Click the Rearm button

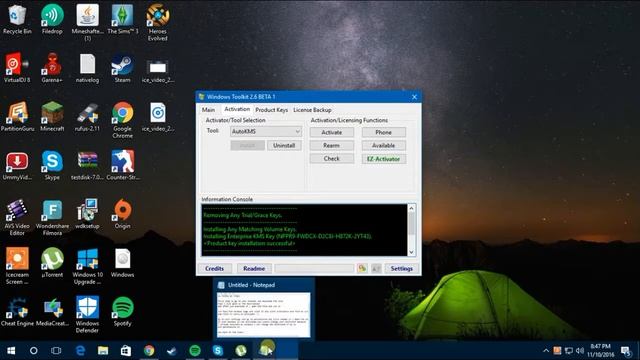pos(331,145)
